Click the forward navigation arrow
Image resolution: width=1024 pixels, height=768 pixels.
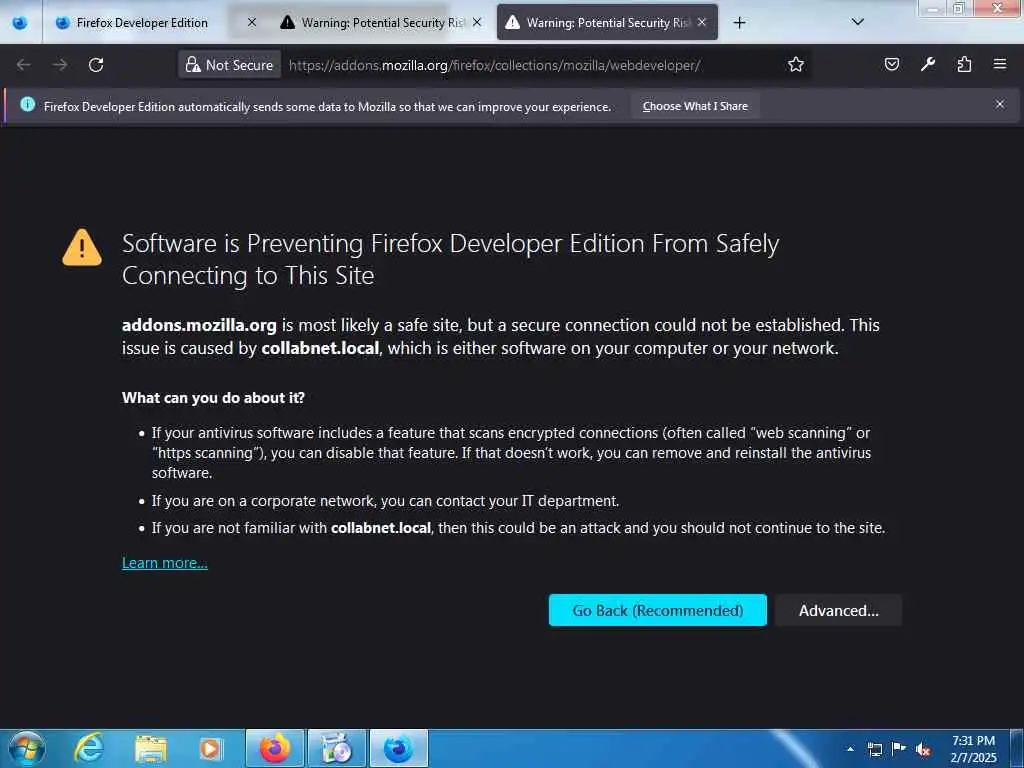point(60,65)
